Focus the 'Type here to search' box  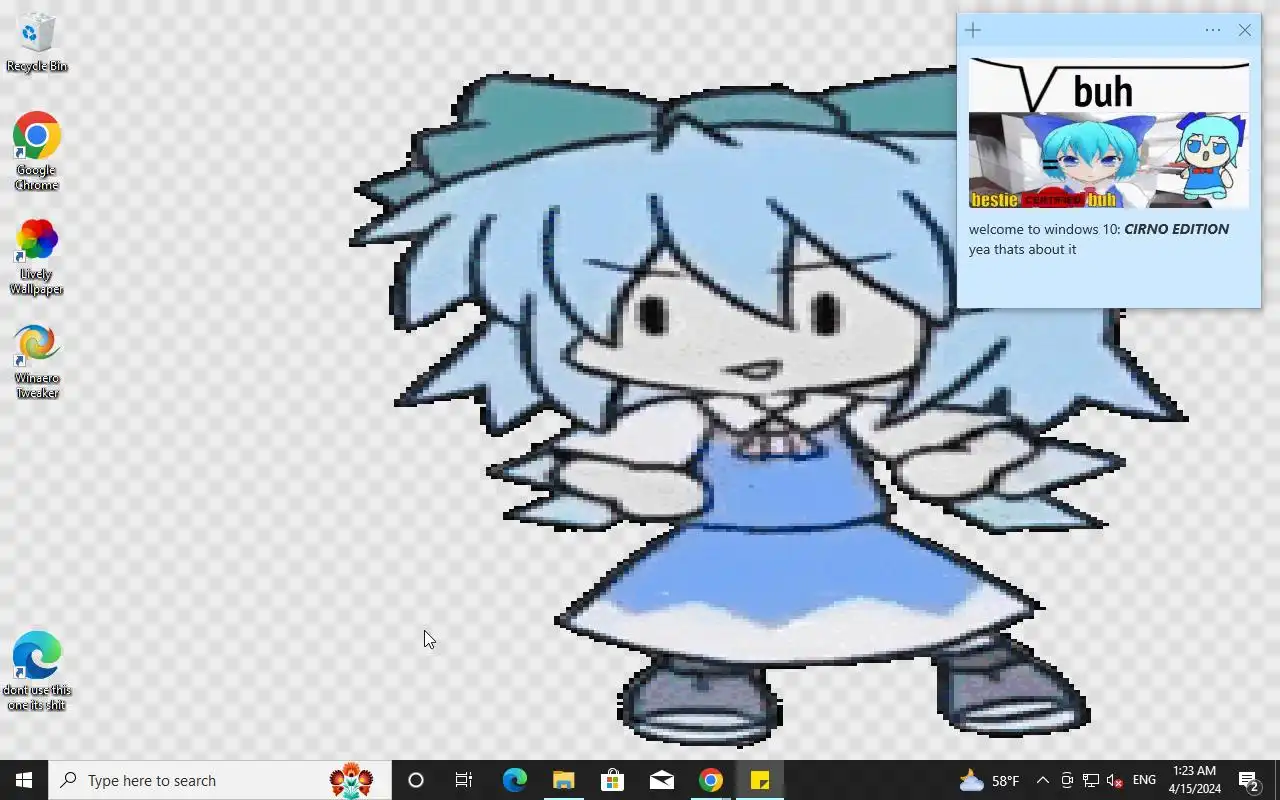click(220, 780)
